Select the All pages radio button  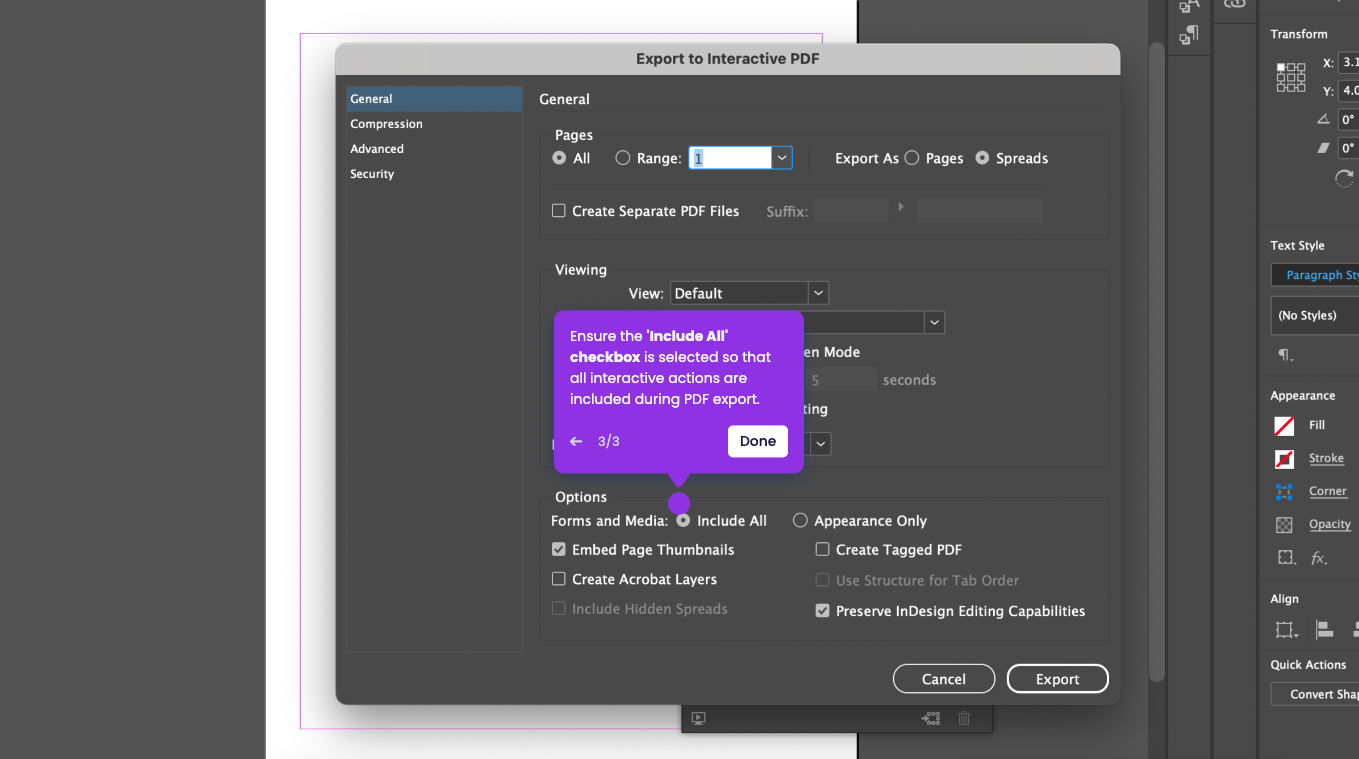559,158
